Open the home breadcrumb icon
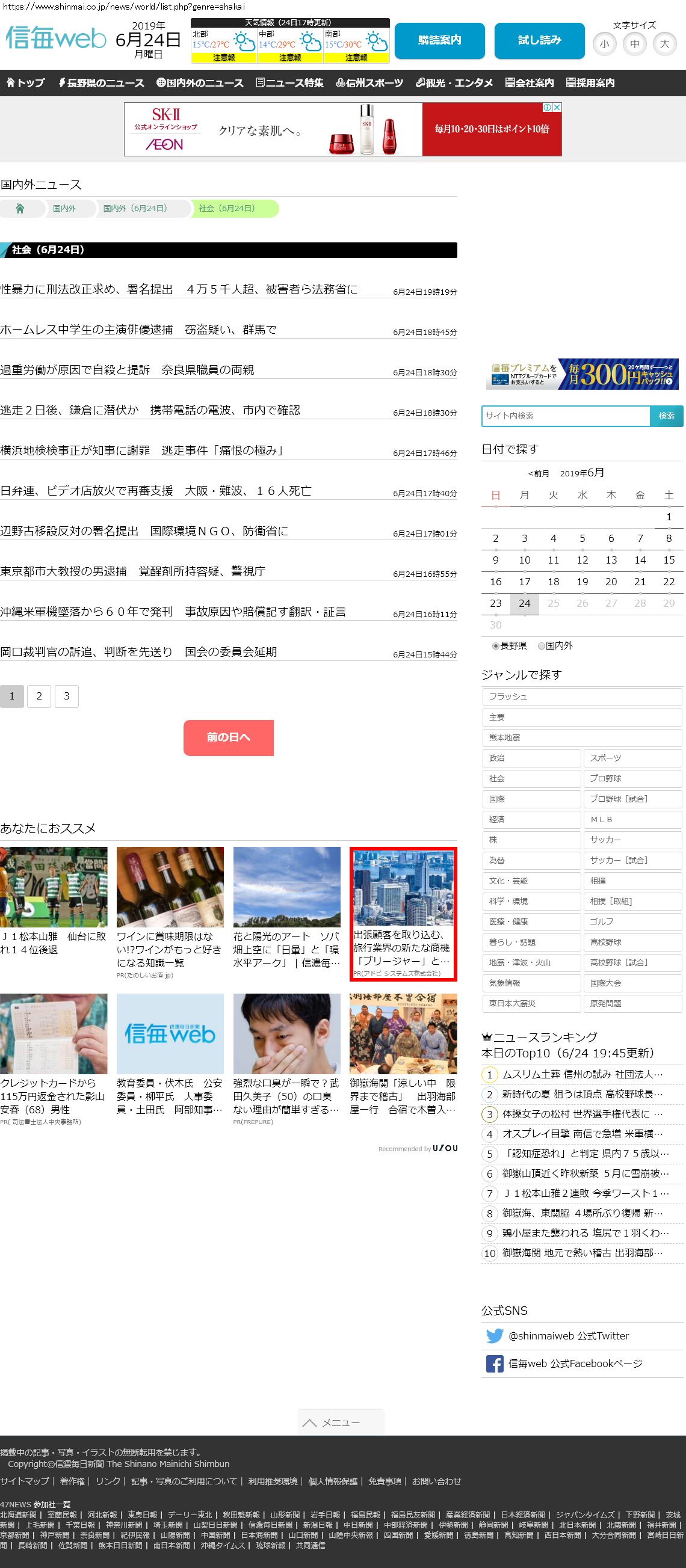This screenshot has height=1568, width=686. coord(20,208)
